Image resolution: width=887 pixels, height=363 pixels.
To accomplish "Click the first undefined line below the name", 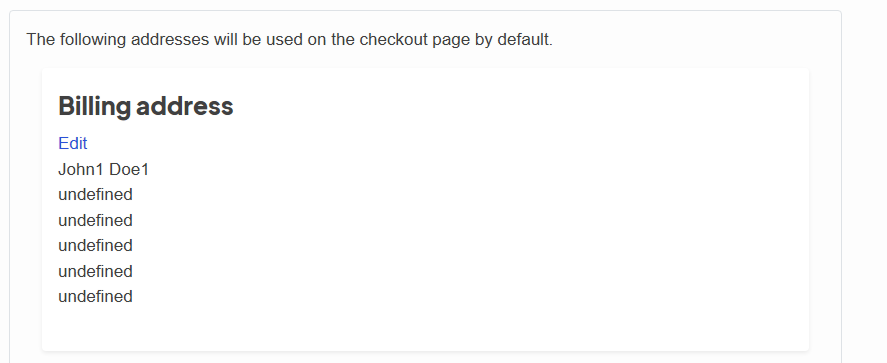I will (x=95, y=195).
